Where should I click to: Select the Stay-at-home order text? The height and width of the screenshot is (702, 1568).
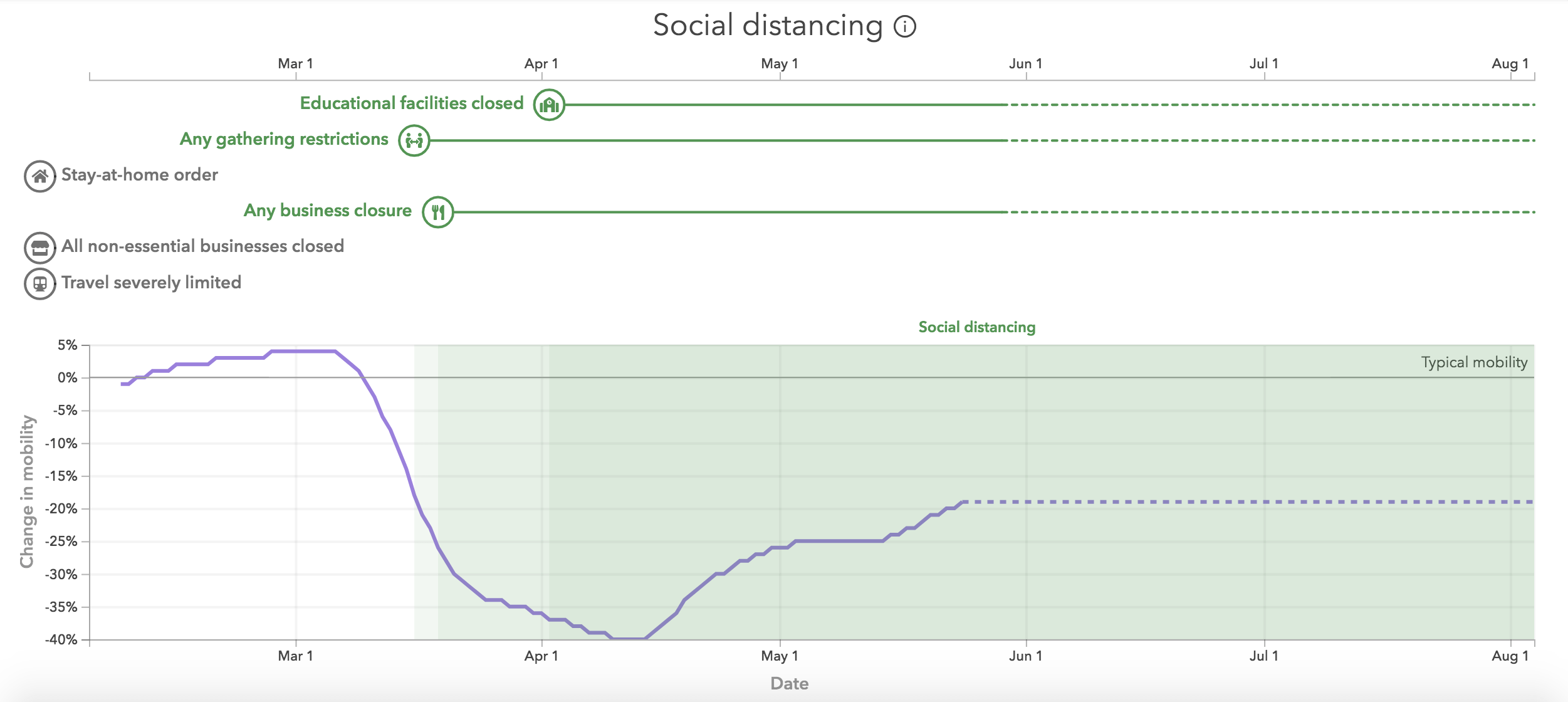140,175
